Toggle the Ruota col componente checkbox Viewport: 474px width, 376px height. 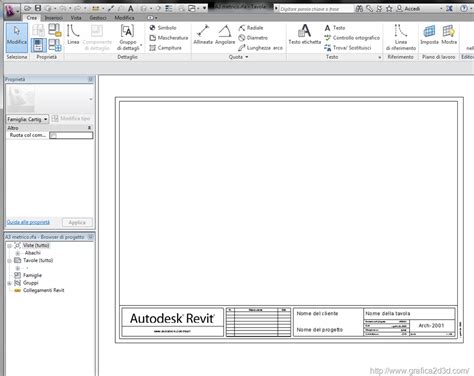click(x=54, y=135)
